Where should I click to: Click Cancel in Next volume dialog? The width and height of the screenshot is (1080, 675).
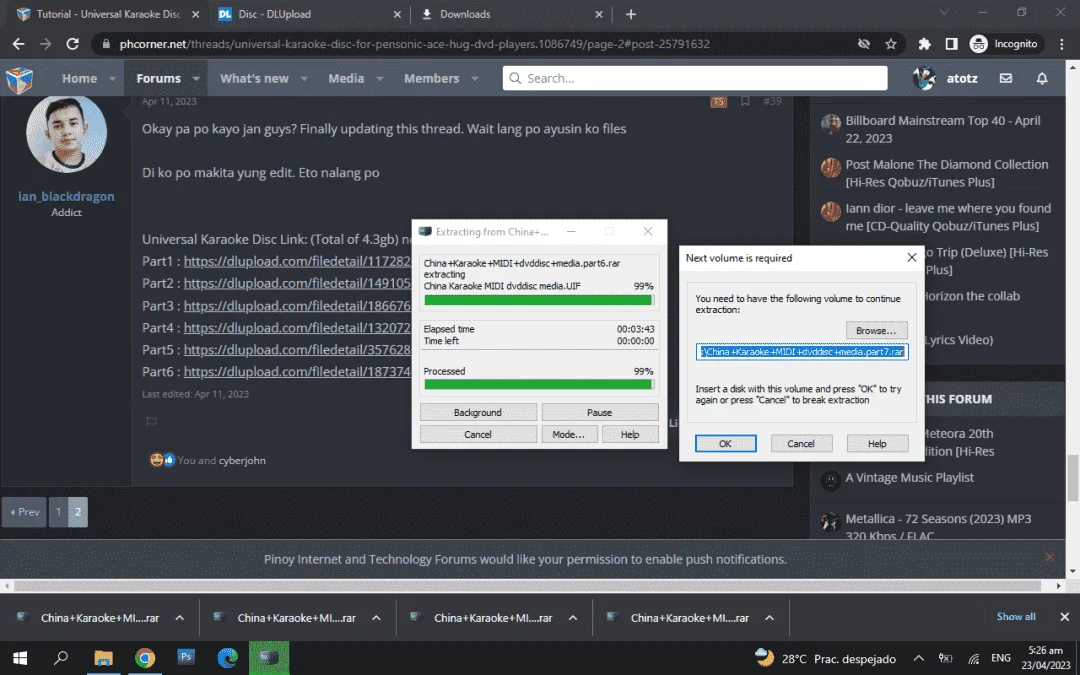[x=801, y=444]
